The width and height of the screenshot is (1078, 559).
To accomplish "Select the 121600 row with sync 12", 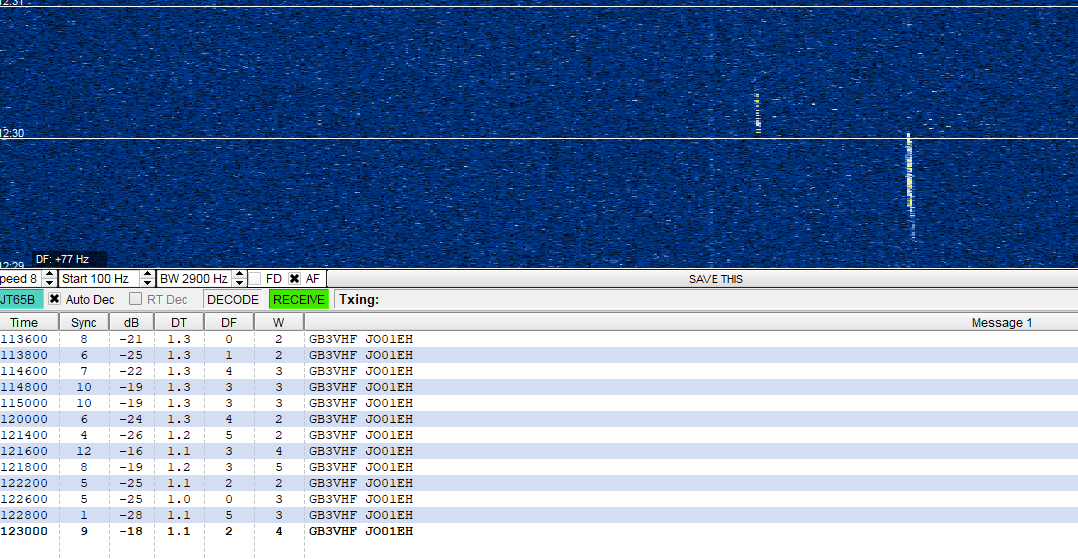I will [360, 451].
